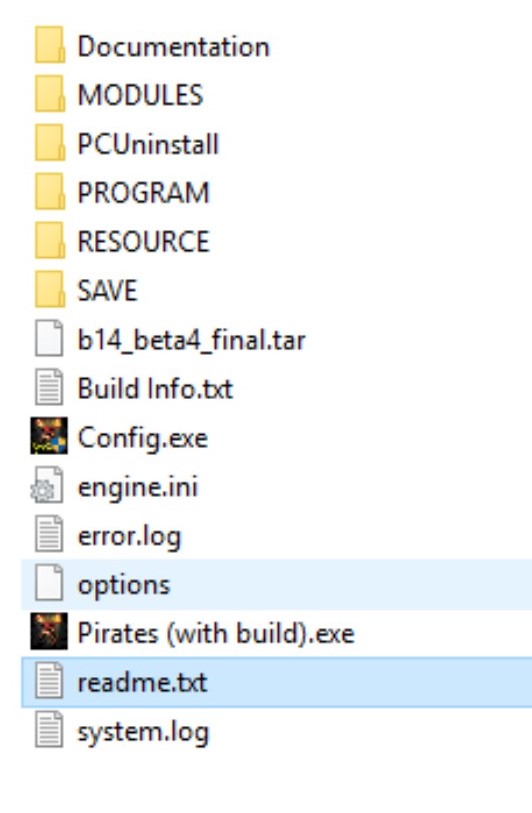Viewport: 532px width, 813px height.
Task: Click the b14_beta4_final.tar blank file icon
Action: (x=49, y=339)
